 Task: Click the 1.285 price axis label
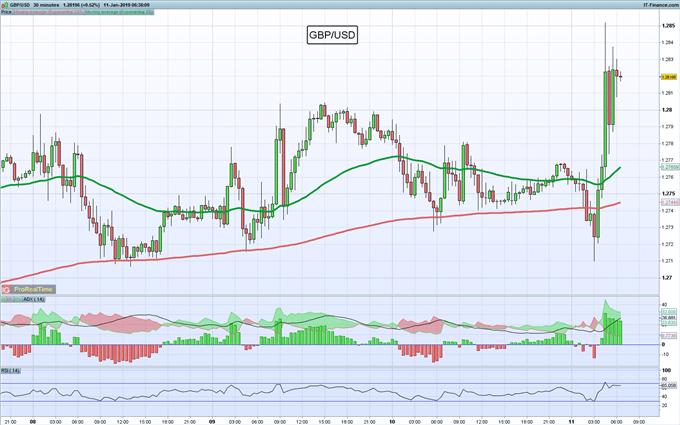pyautogui.click(x=668, y=26)
